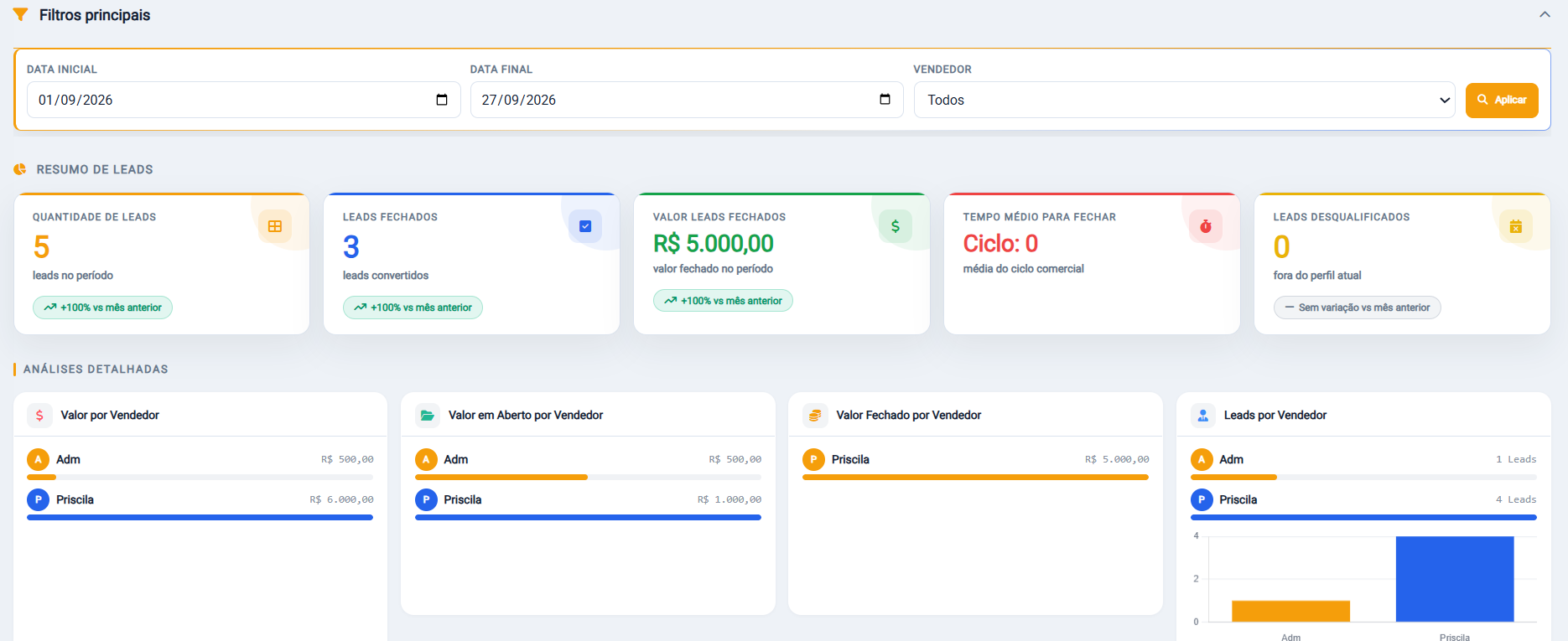Click the Ciclo: 0 value
The height and width of the screenshot is (641, 1568).
tap(1000, 244)
